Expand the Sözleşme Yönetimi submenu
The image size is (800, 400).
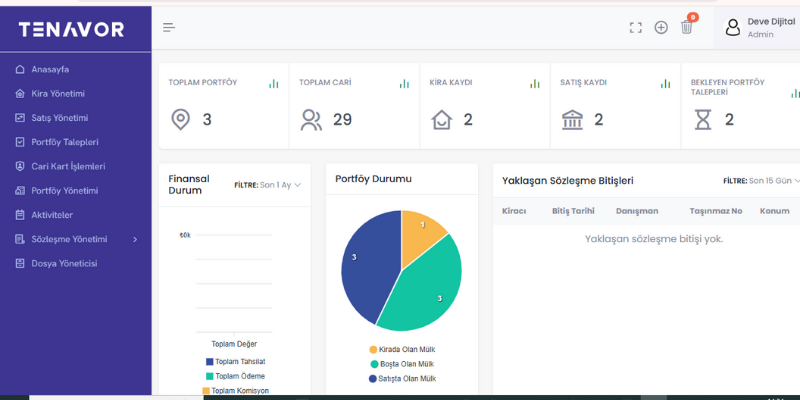coord(76,239)
